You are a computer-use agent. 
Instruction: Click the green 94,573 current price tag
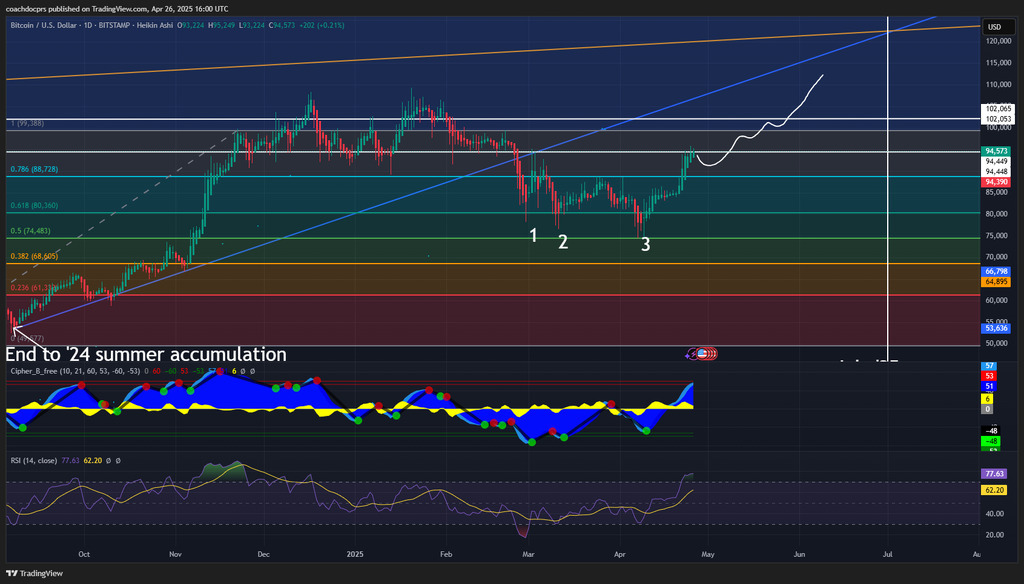coord(995,151)
